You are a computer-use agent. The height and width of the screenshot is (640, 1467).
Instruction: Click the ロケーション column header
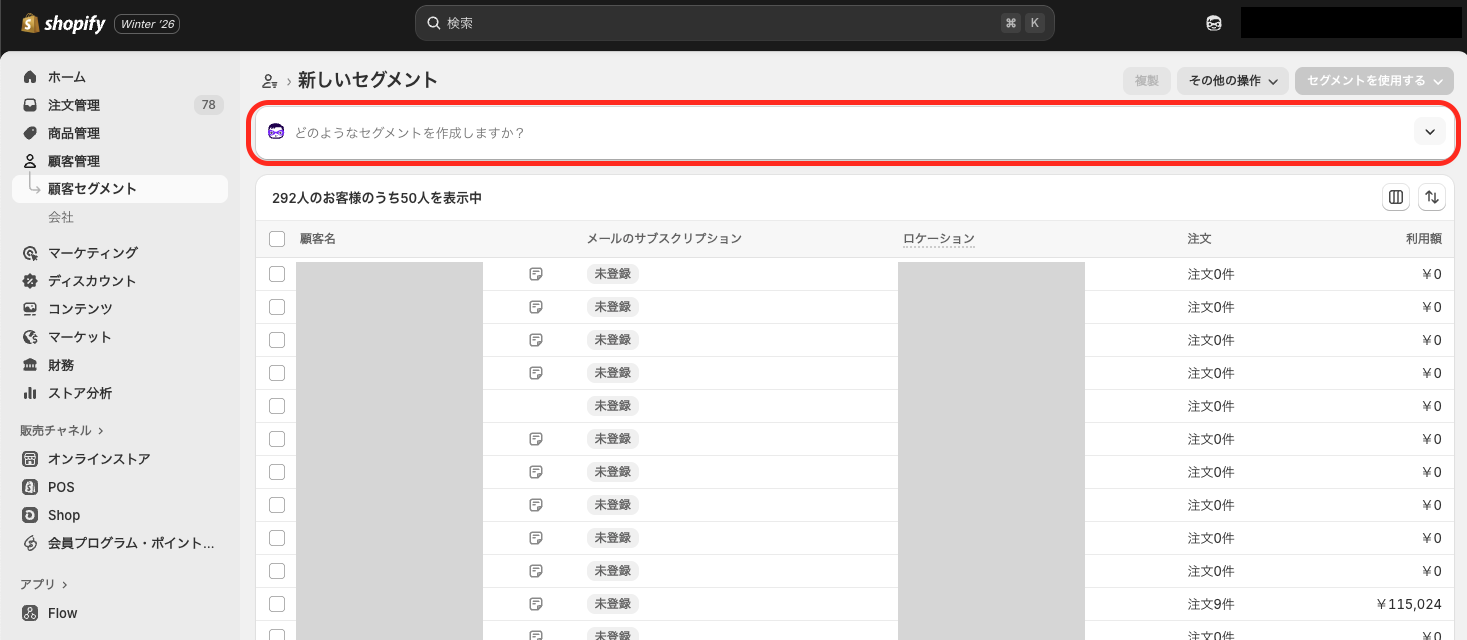click(x=938, y=239)
